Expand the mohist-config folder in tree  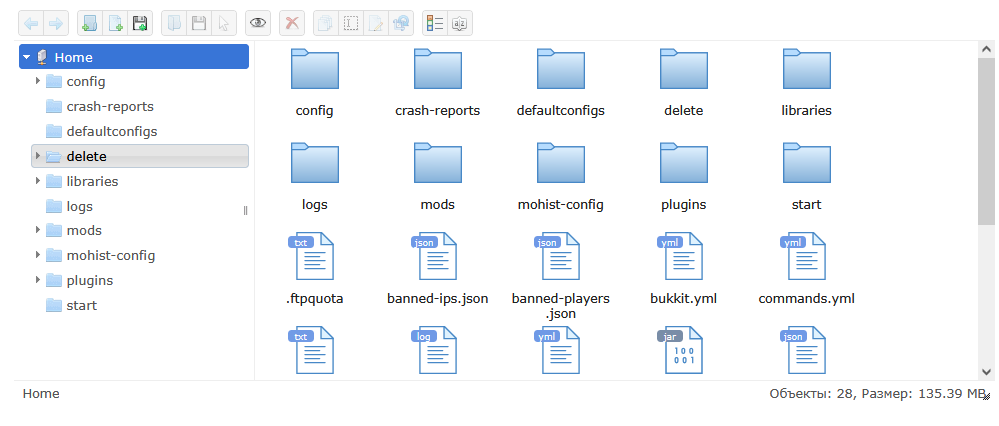(38, 255)
